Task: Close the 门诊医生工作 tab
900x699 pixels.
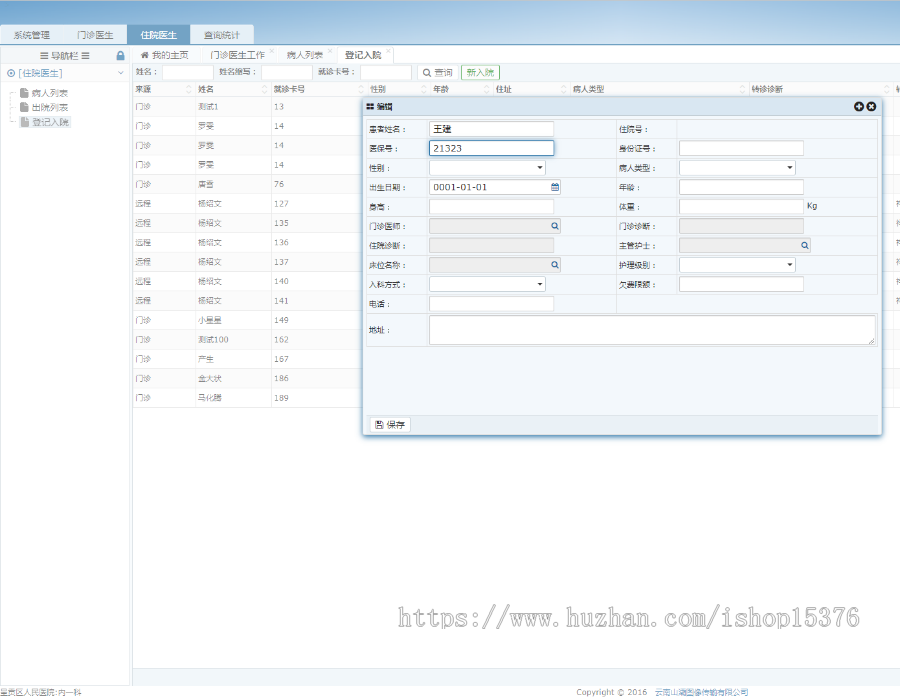Action: pyautogui.click(x=271, y=50)
